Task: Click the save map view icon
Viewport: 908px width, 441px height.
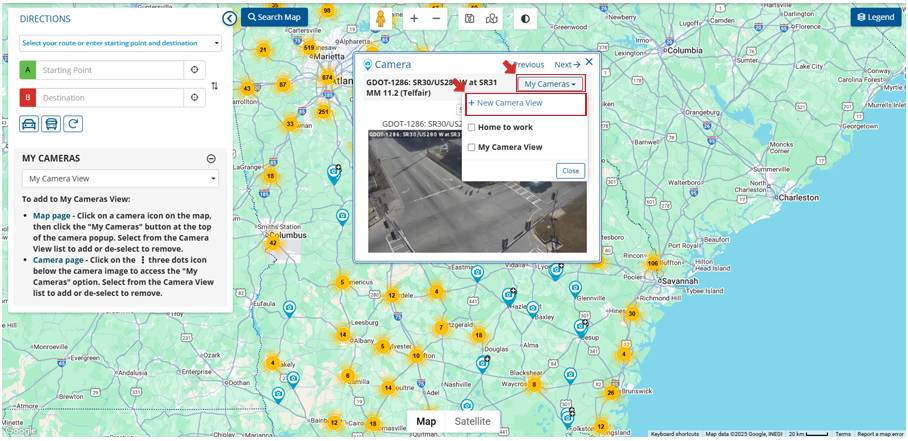Action: [x=469, y=19]
